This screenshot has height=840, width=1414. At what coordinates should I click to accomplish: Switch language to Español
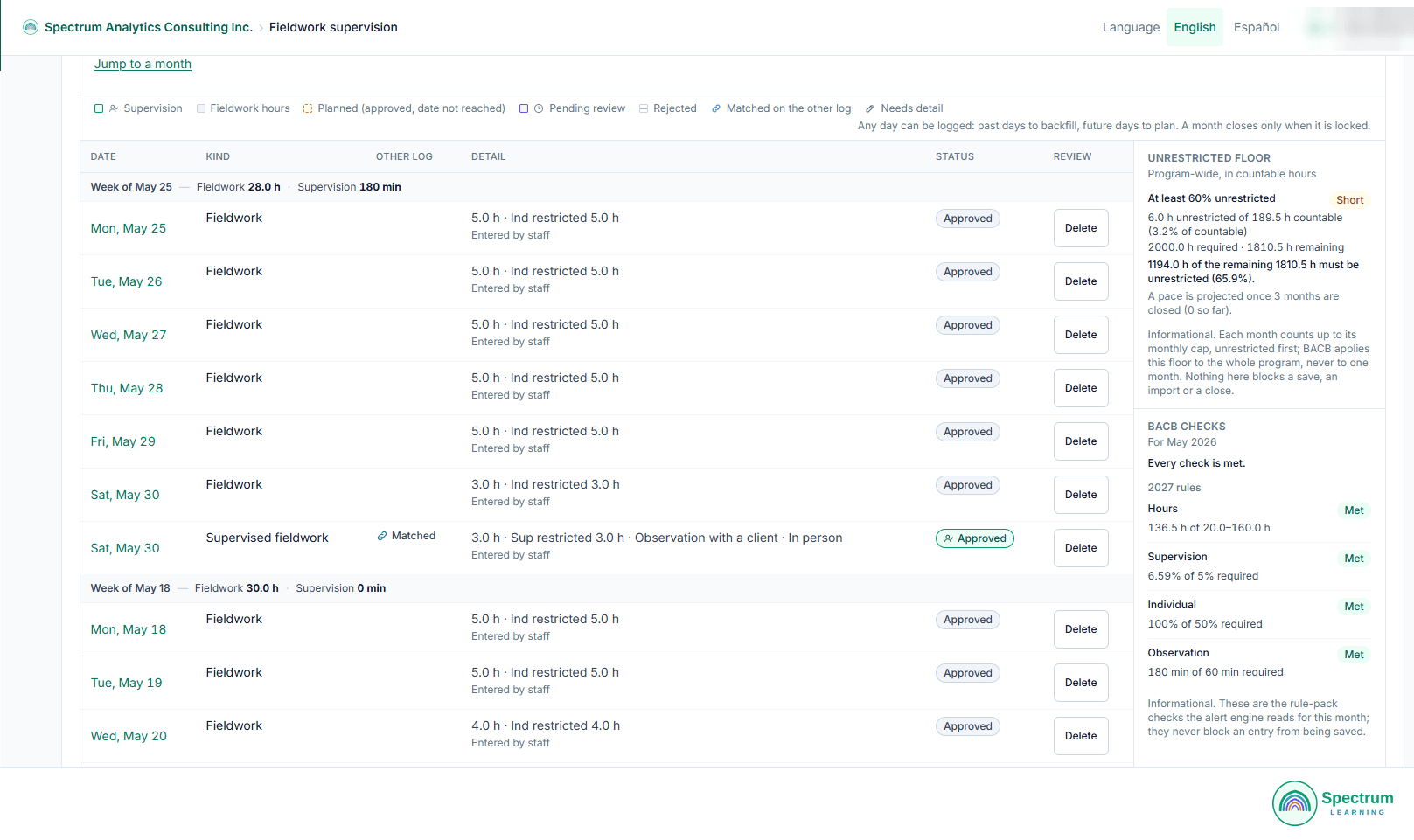(1257, 27)
